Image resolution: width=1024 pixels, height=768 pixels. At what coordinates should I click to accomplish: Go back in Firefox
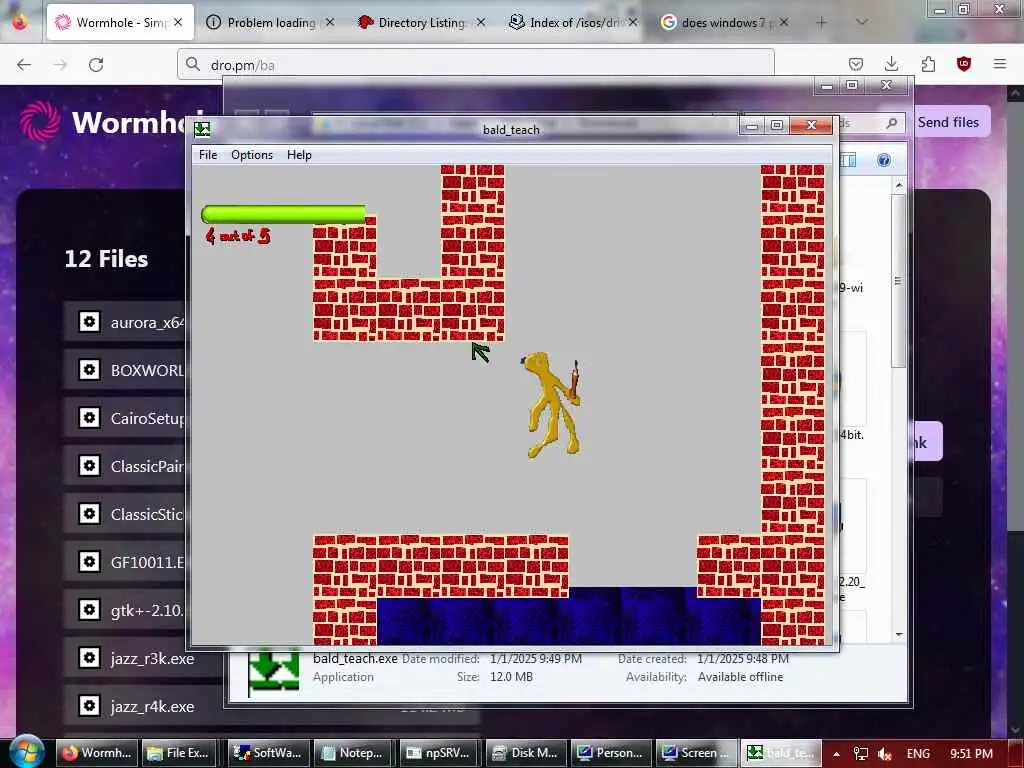point(24,65)
